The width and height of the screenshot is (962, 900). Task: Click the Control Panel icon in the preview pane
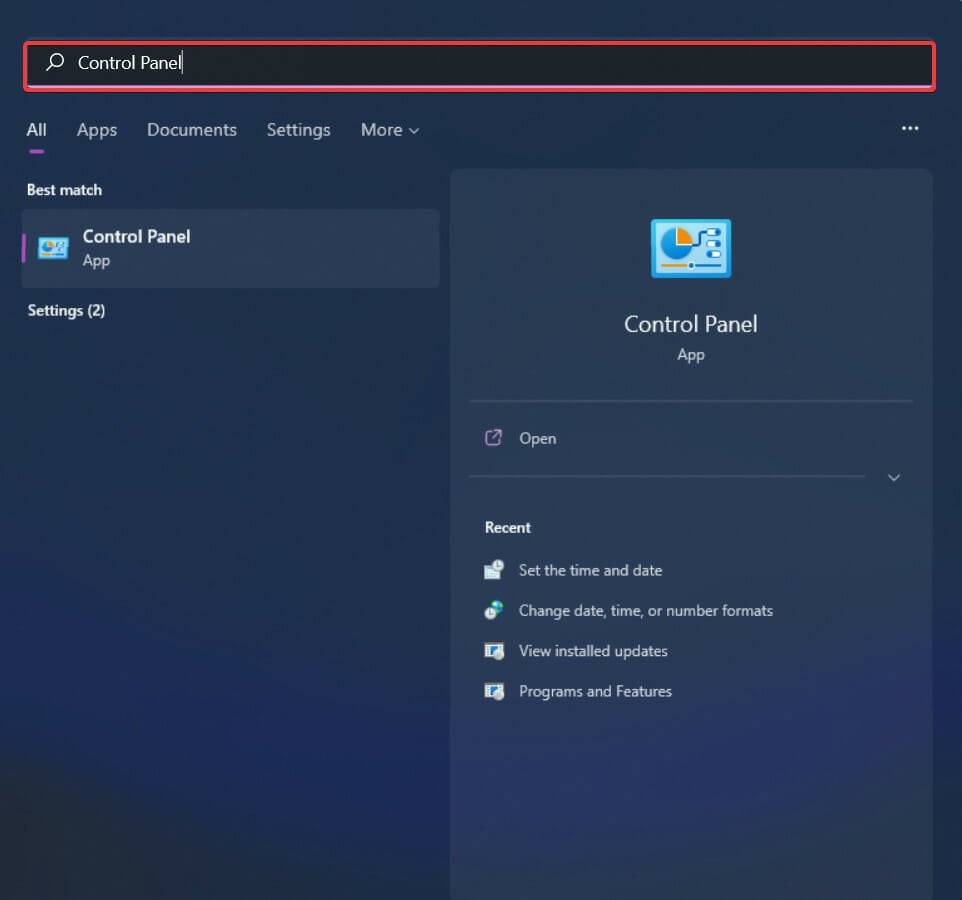point(690,248)
